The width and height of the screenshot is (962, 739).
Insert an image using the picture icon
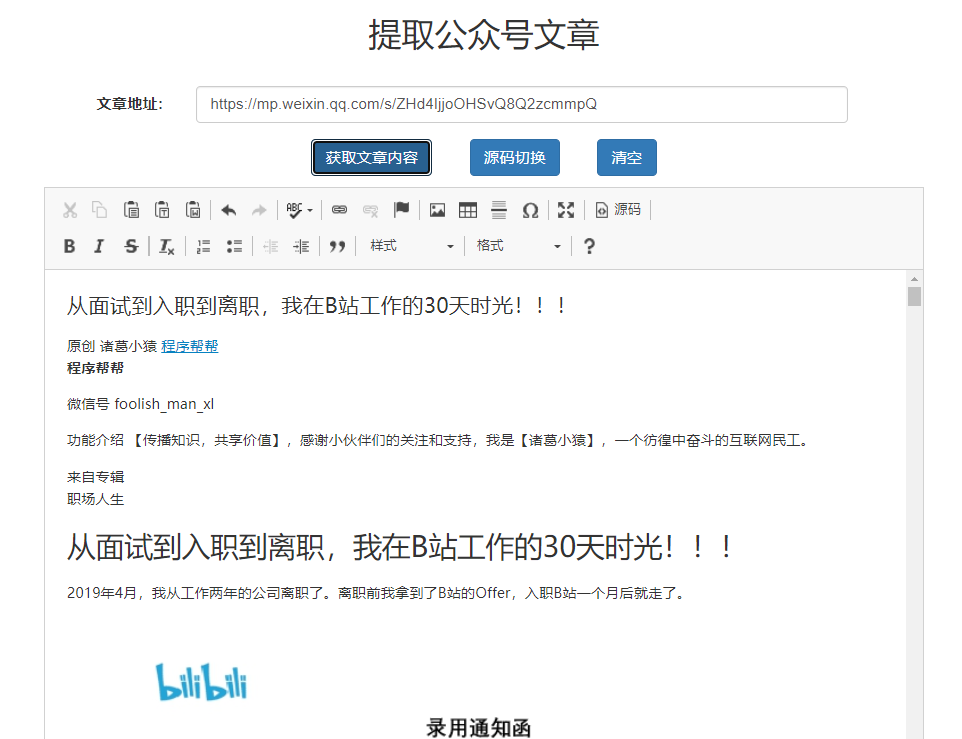(x=437, y=210)
